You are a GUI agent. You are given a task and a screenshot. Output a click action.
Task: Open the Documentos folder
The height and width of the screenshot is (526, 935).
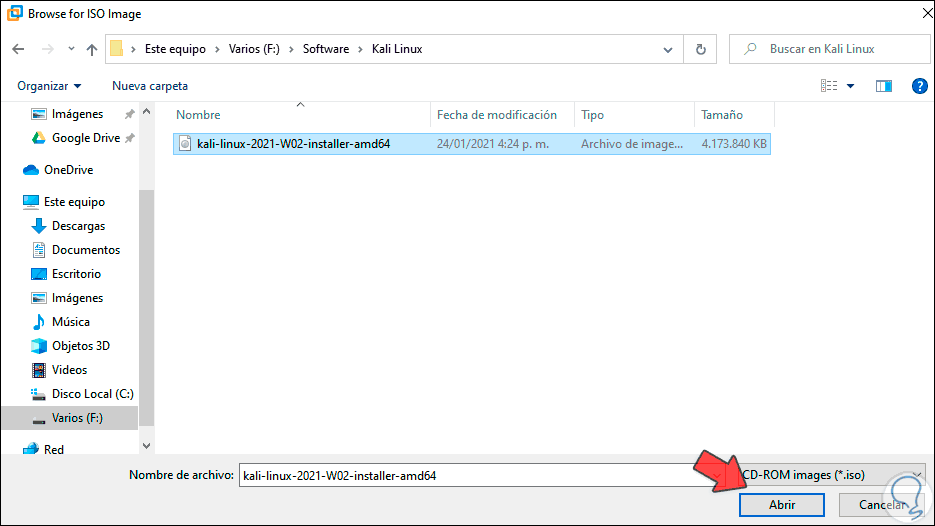(86, 250)
